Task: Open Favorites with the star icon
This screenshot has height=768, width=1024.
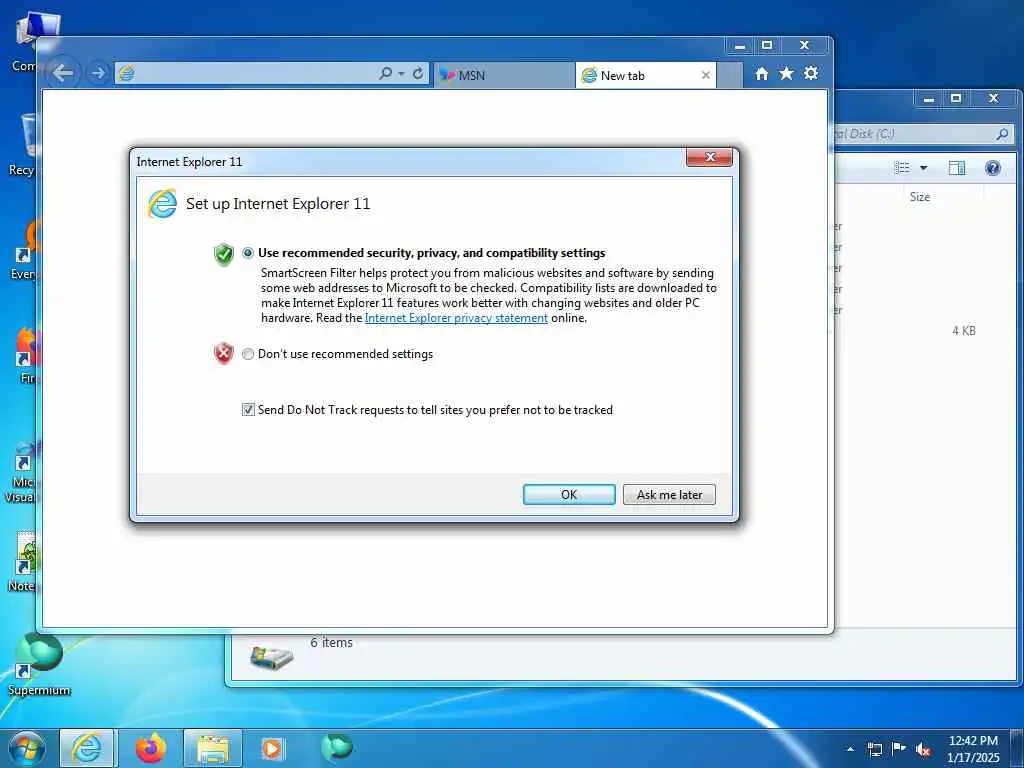Action: coord(786,74)
